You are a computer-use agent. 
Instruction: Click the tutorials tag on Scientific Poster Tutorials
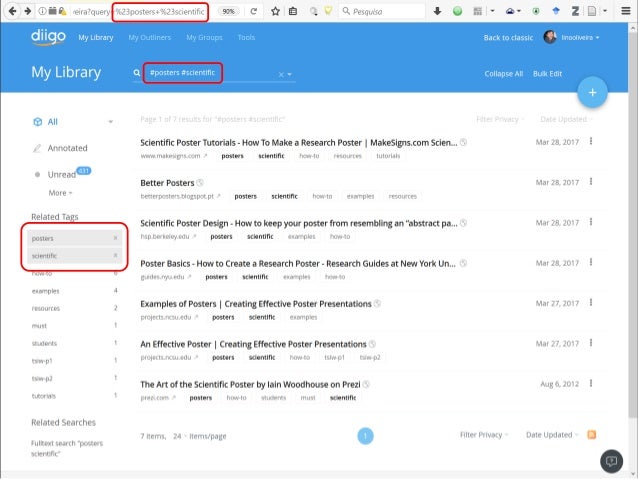pyautogui.click(x=388, y=156)
